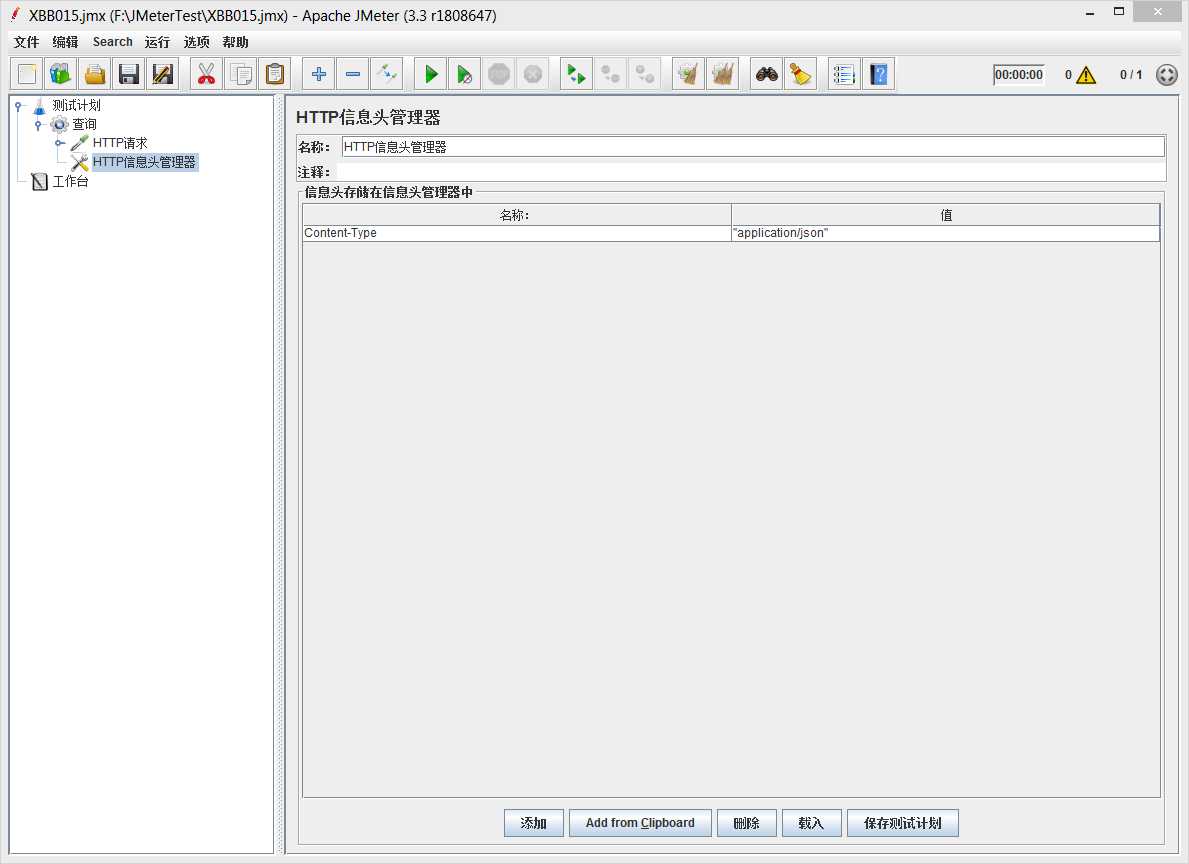Viewport: 1189px width, 864px height.
Task: Click the Clear All double broom icon
Action: click(x=723, y=74)
